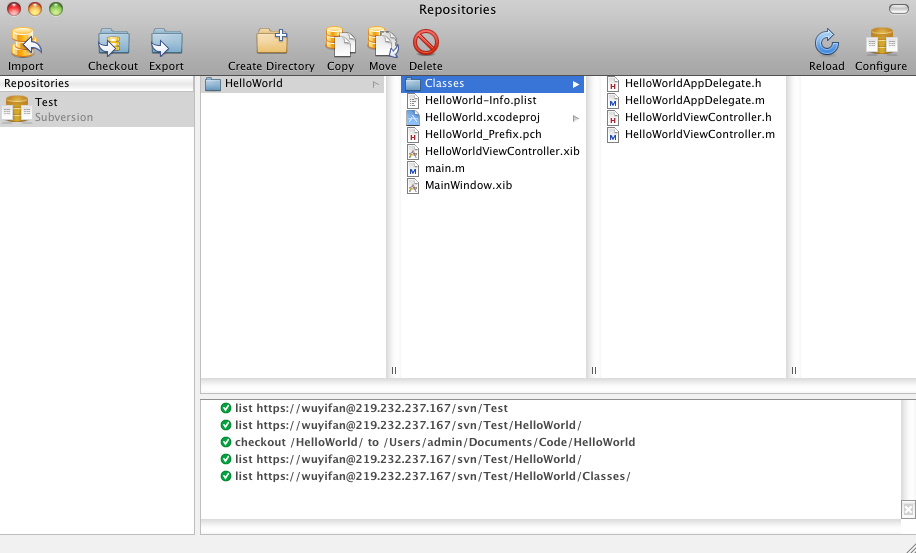The width and height of the screenshot is (916, 553).
Task: Click the HelloWorldAppDelegate.m file icon
Action: pyautogui.click(x=613, y=101)
